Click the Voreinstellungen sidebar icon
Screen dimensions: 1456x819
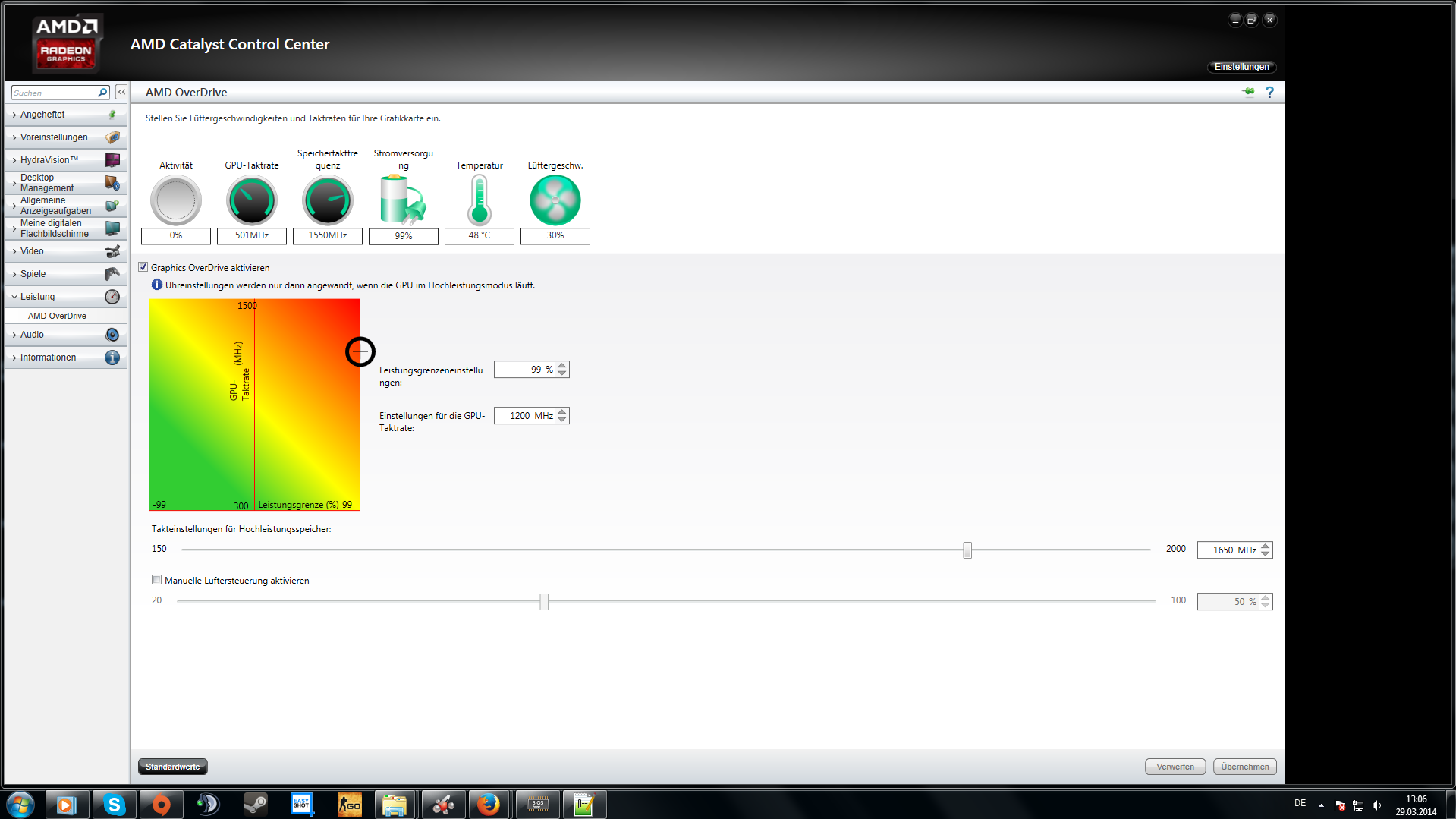click(x=112, y=137)
